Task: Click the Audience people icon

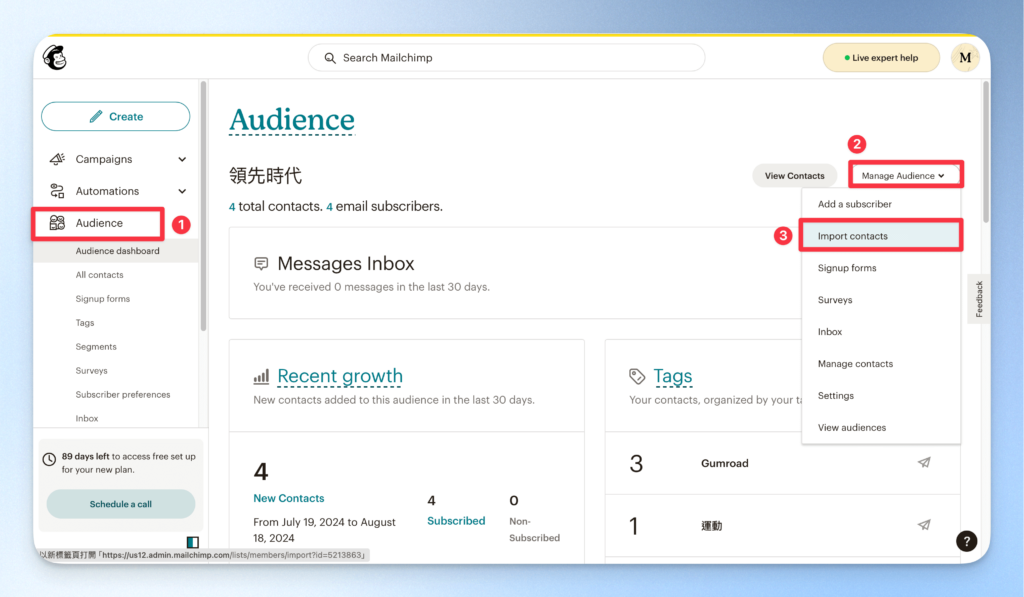Action: pos(57,223)
